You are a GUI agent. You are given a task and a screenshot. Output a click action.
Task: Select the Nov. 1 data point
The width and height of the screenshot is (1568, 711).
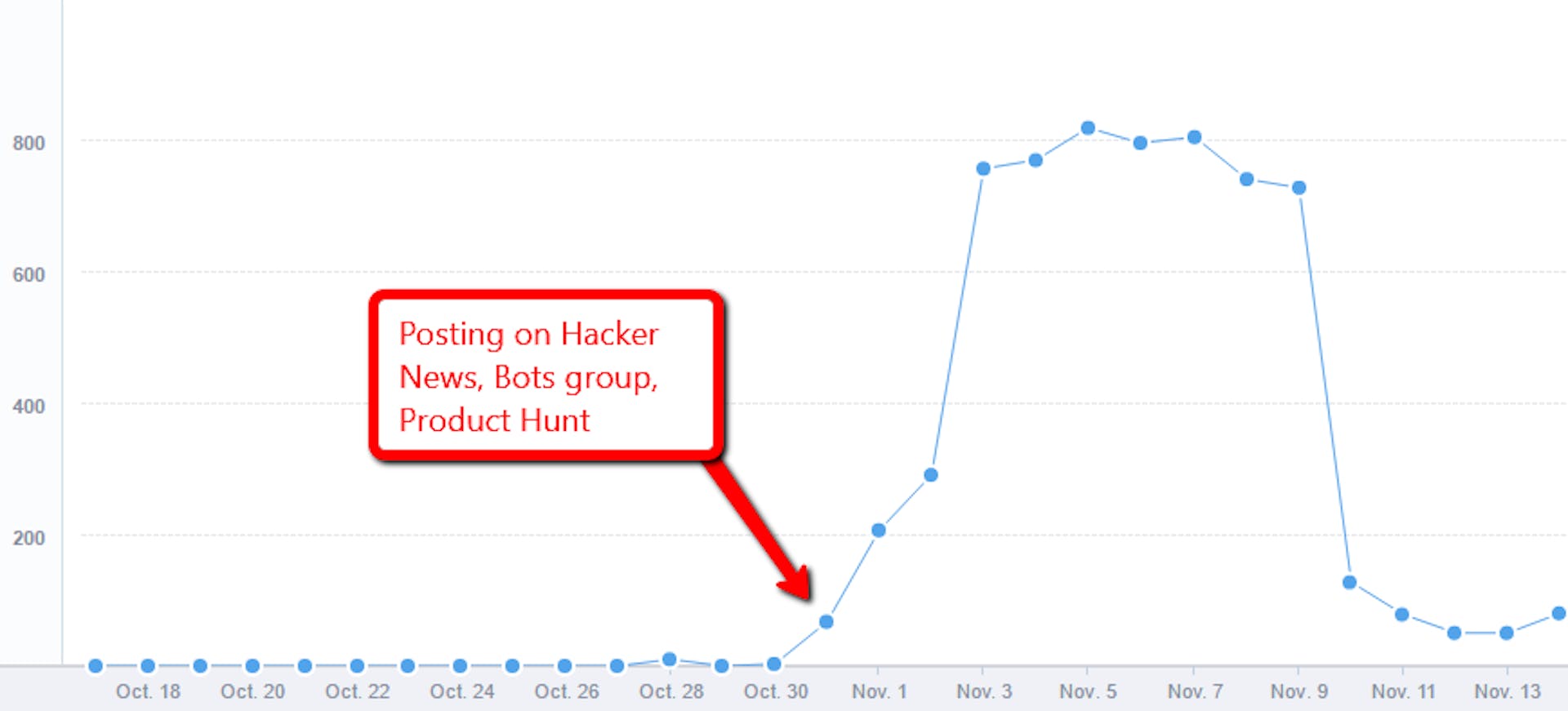tap(879, 531)
